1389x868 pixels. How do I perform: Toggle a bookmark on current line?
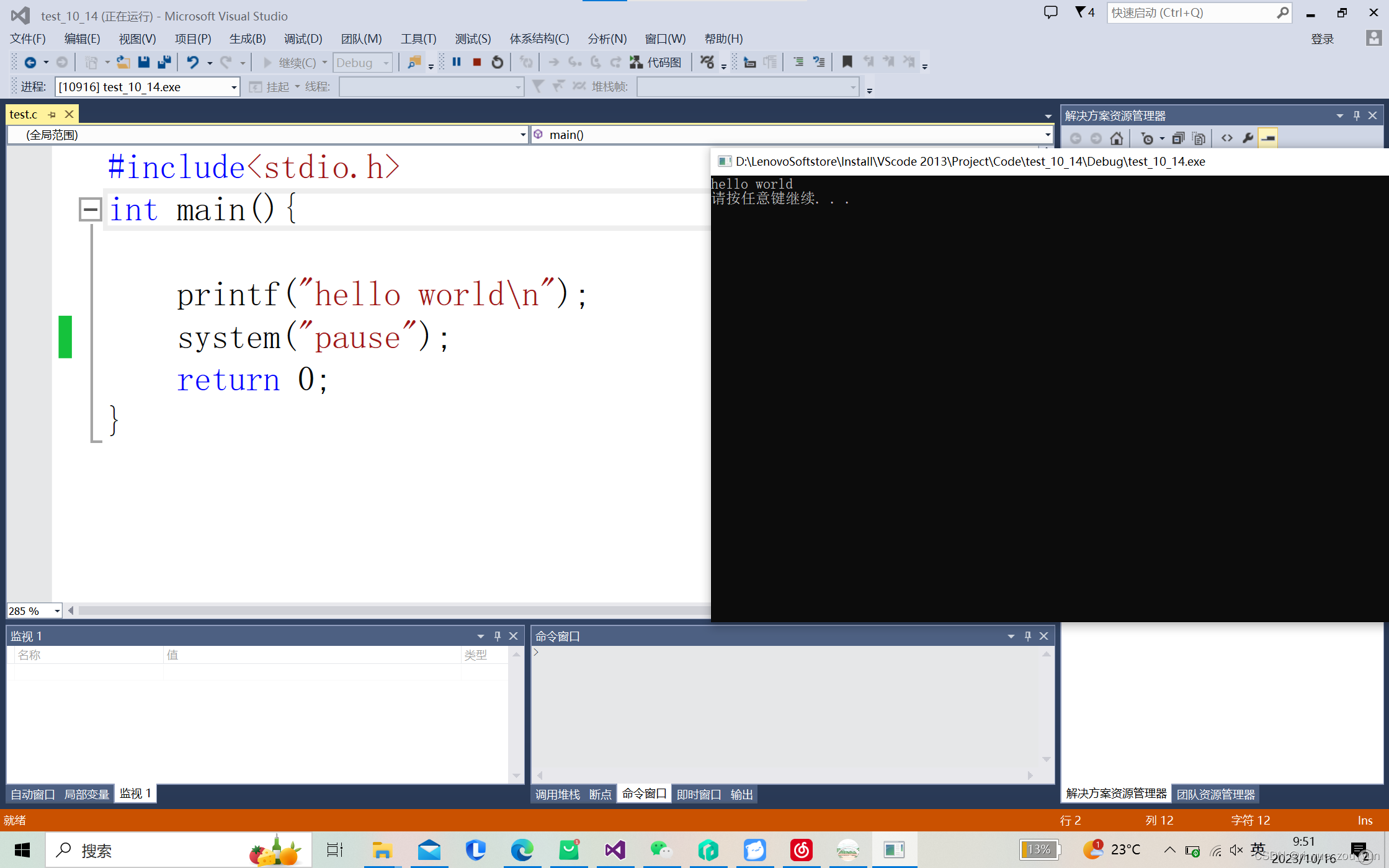tap(847, 62)
